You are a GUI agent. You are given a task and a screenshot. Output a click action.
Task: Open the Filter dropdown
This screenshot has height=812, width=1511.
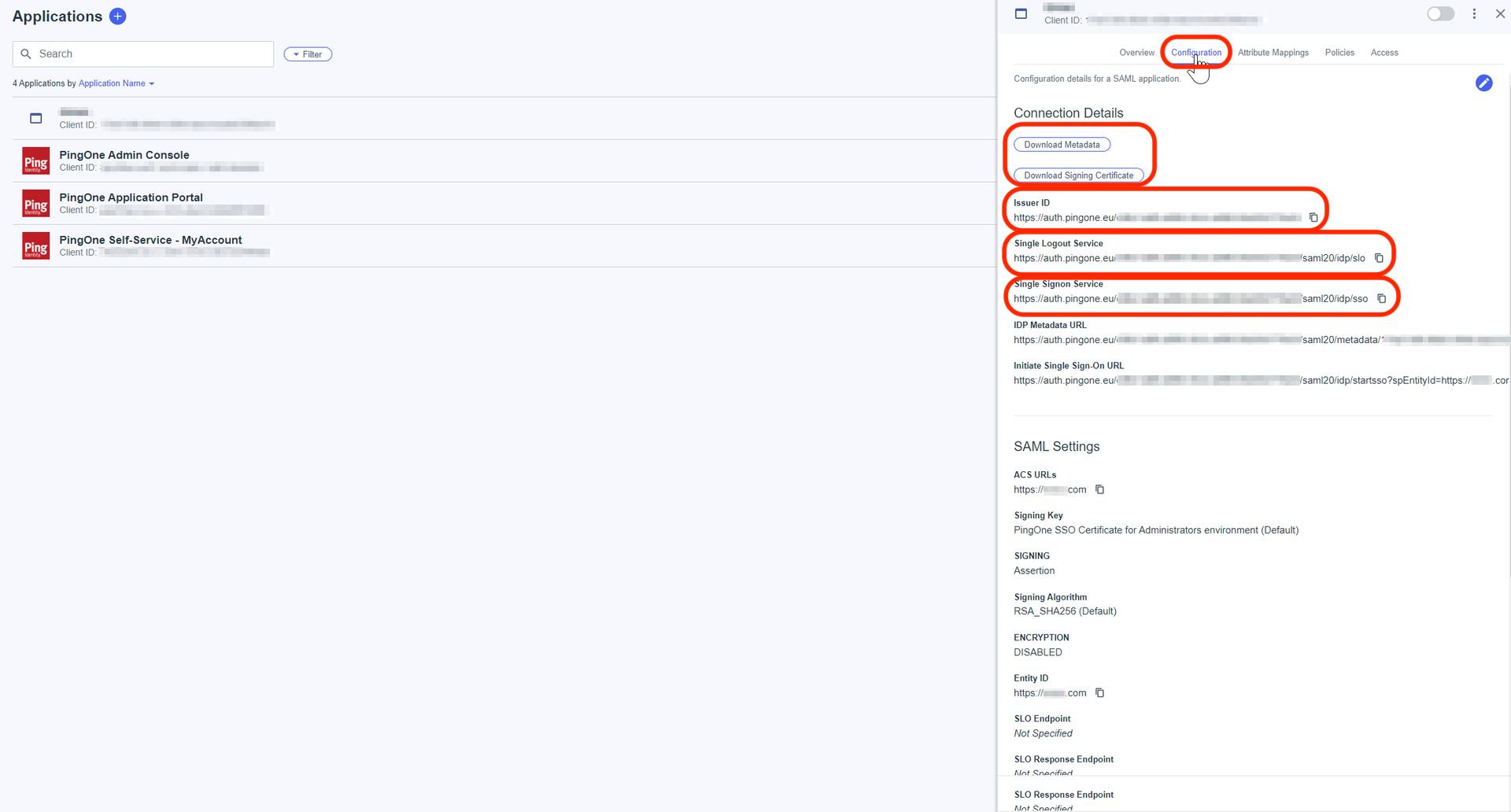[x=308, y=54]
